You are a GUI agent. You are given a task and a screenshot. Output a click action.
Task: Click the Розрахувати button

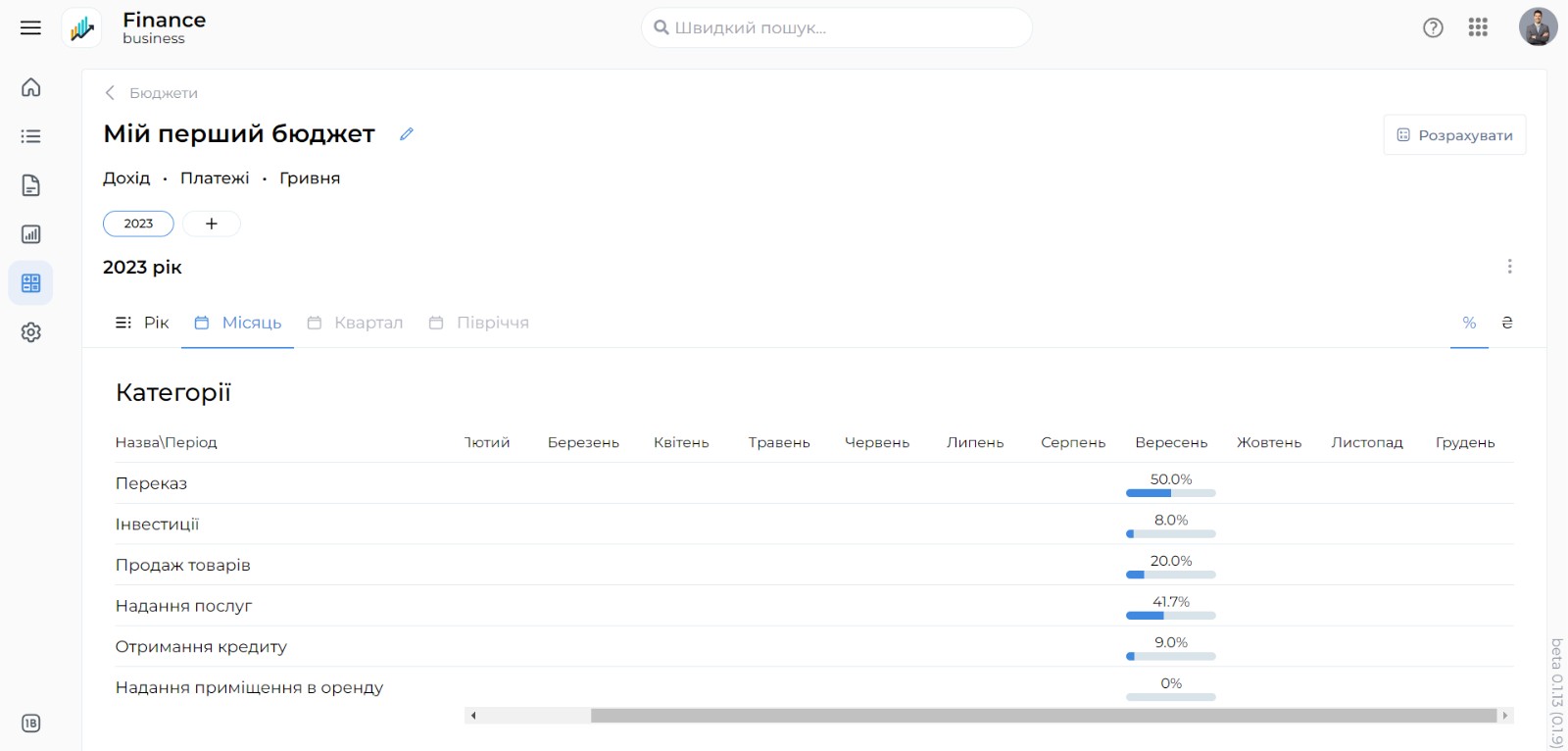pyautogui.click(x=1454, y=135)
